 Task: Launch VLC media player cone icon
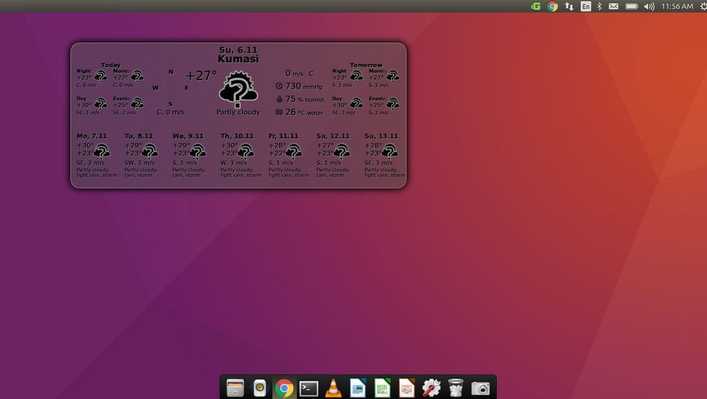coord(333,389)
